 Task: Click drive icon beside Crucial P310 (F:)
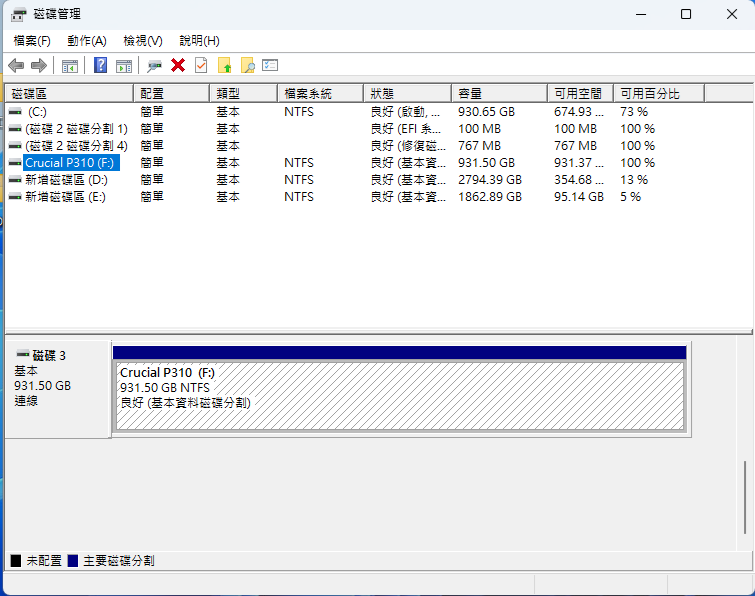tap(15, 163)
